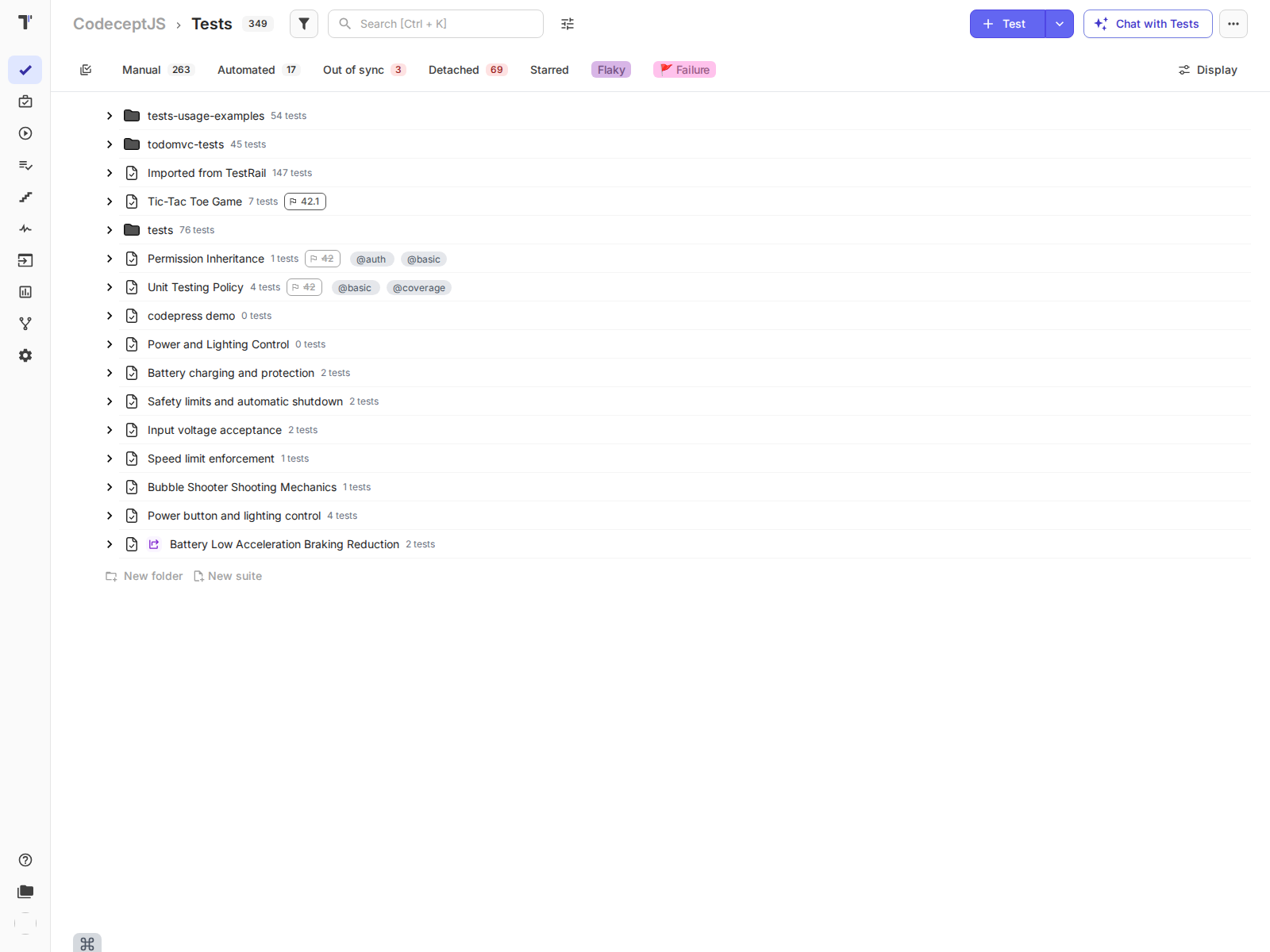Click the tests-usage-examples folder icon
Screen dimensions: 1270x952
tap(132, 116)
